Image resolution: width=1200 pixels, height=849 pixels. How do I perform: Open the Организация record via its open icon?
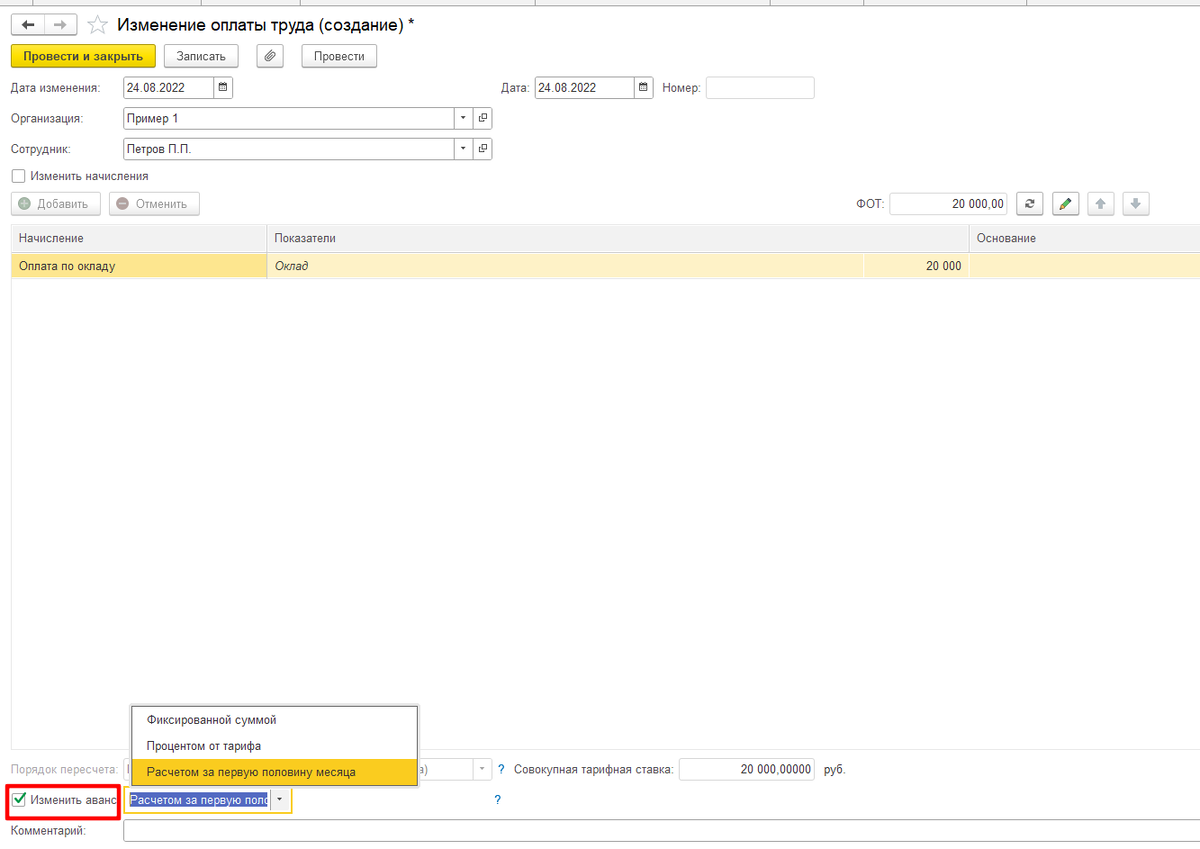click(x=483, y=119)
